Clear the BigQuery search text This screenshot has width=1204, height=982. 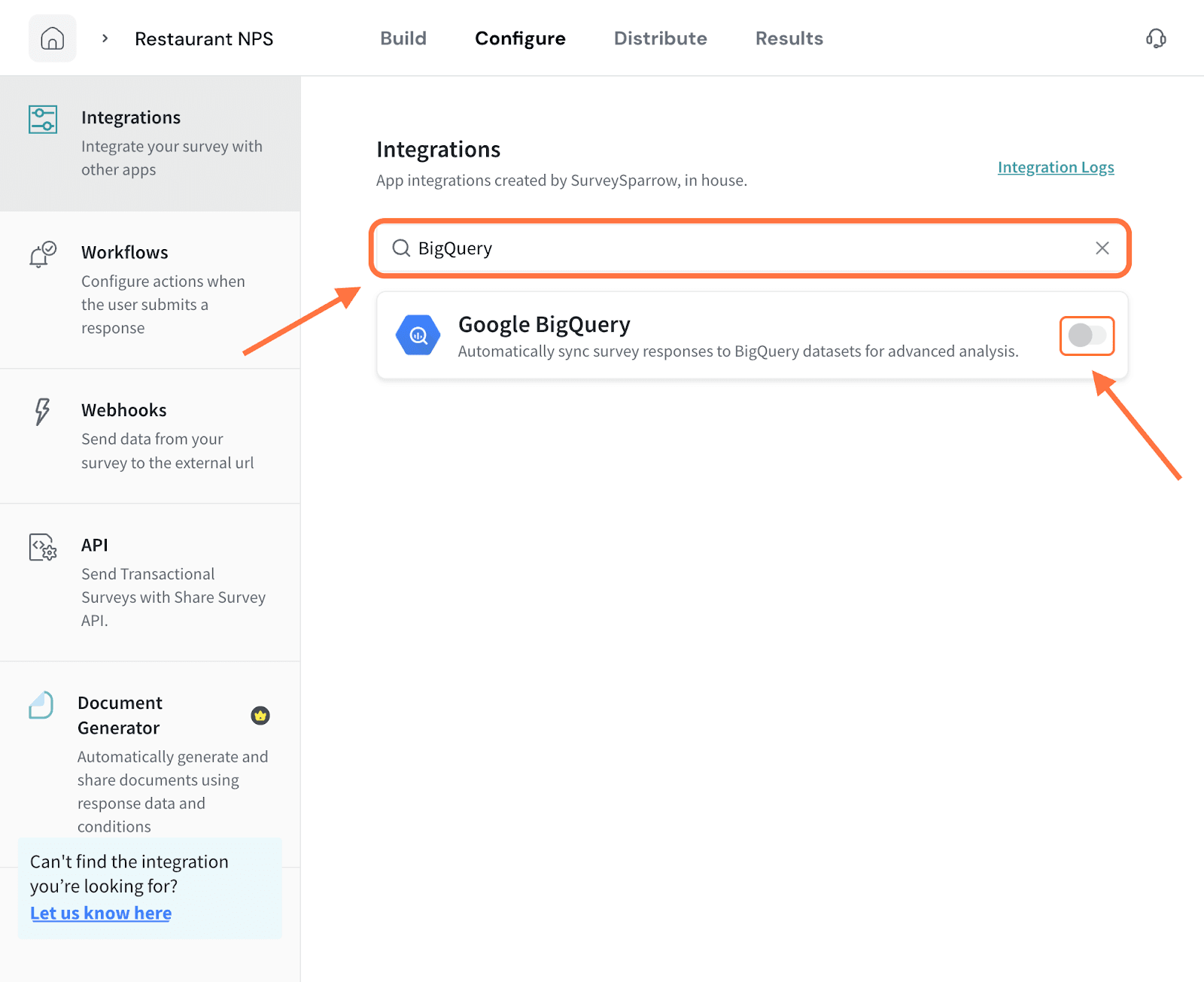[1102, 248]
